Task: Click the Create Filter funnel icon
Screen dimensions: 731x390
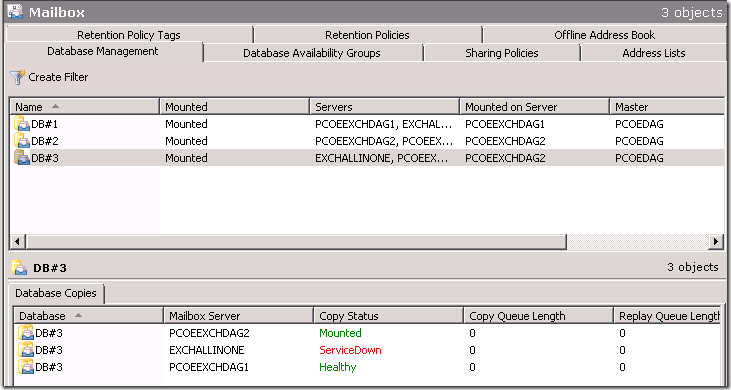Action: coord(18,77)
